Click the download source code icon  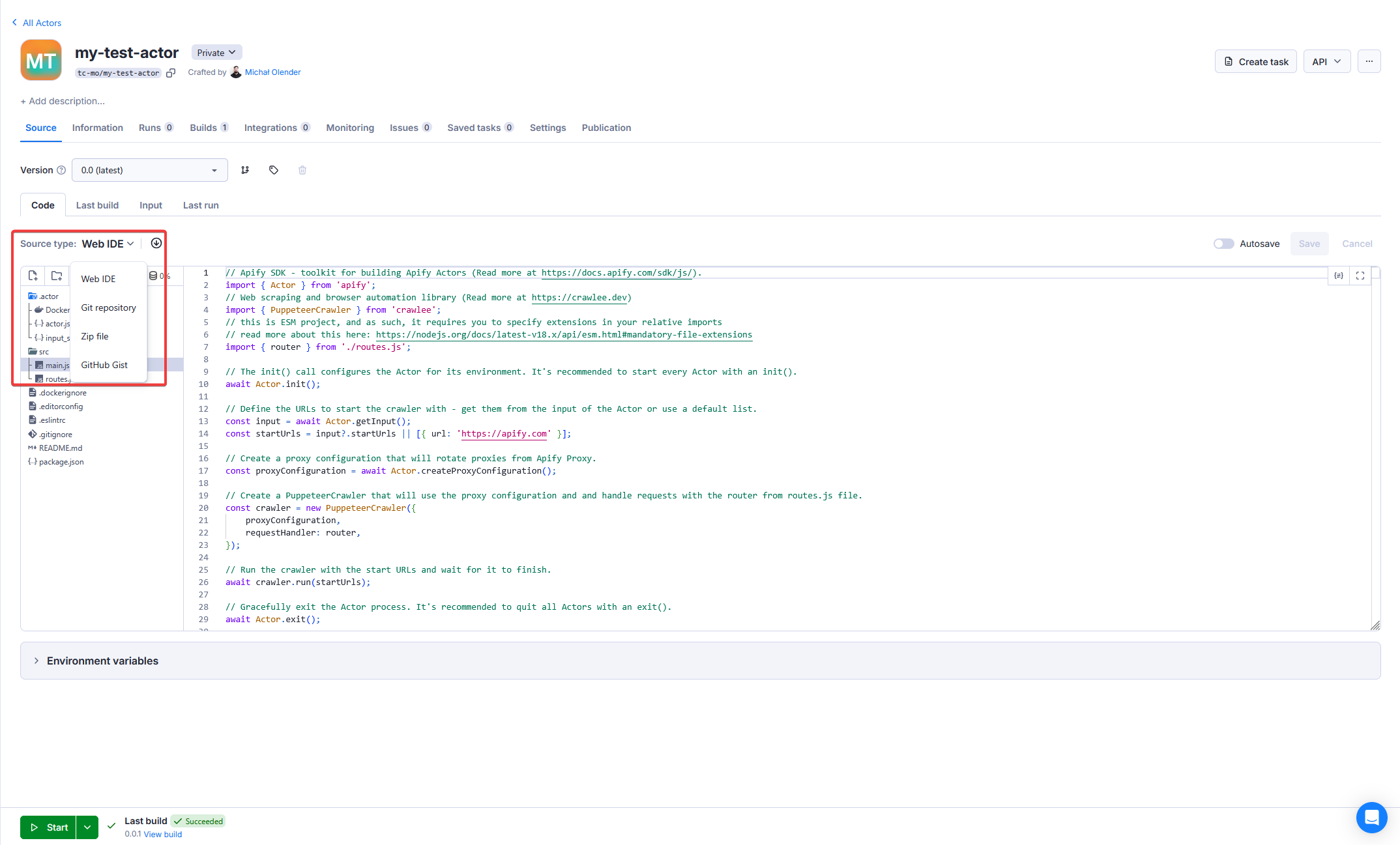pyautogui.click(x=156, y=243)
